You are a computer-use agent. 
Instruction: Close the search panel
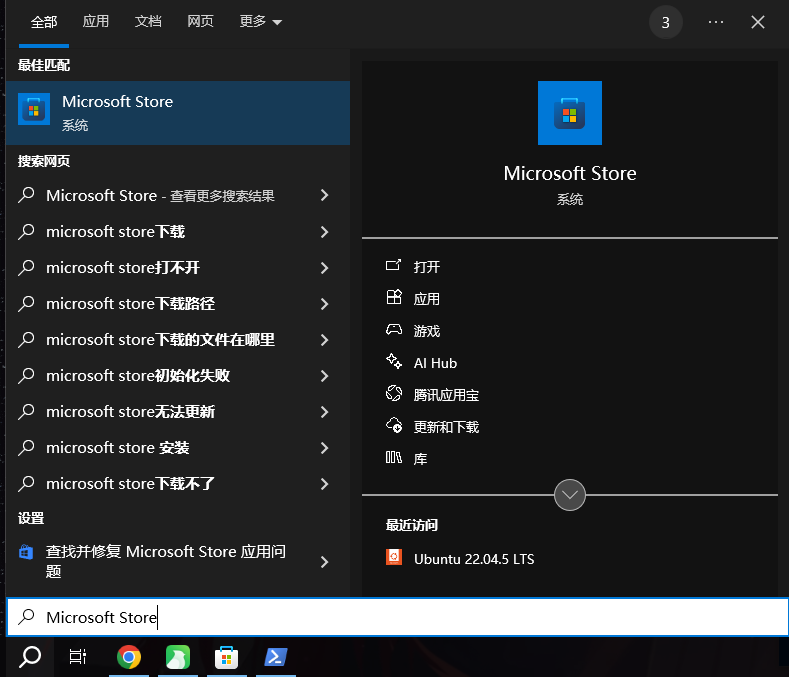(758, 22)
